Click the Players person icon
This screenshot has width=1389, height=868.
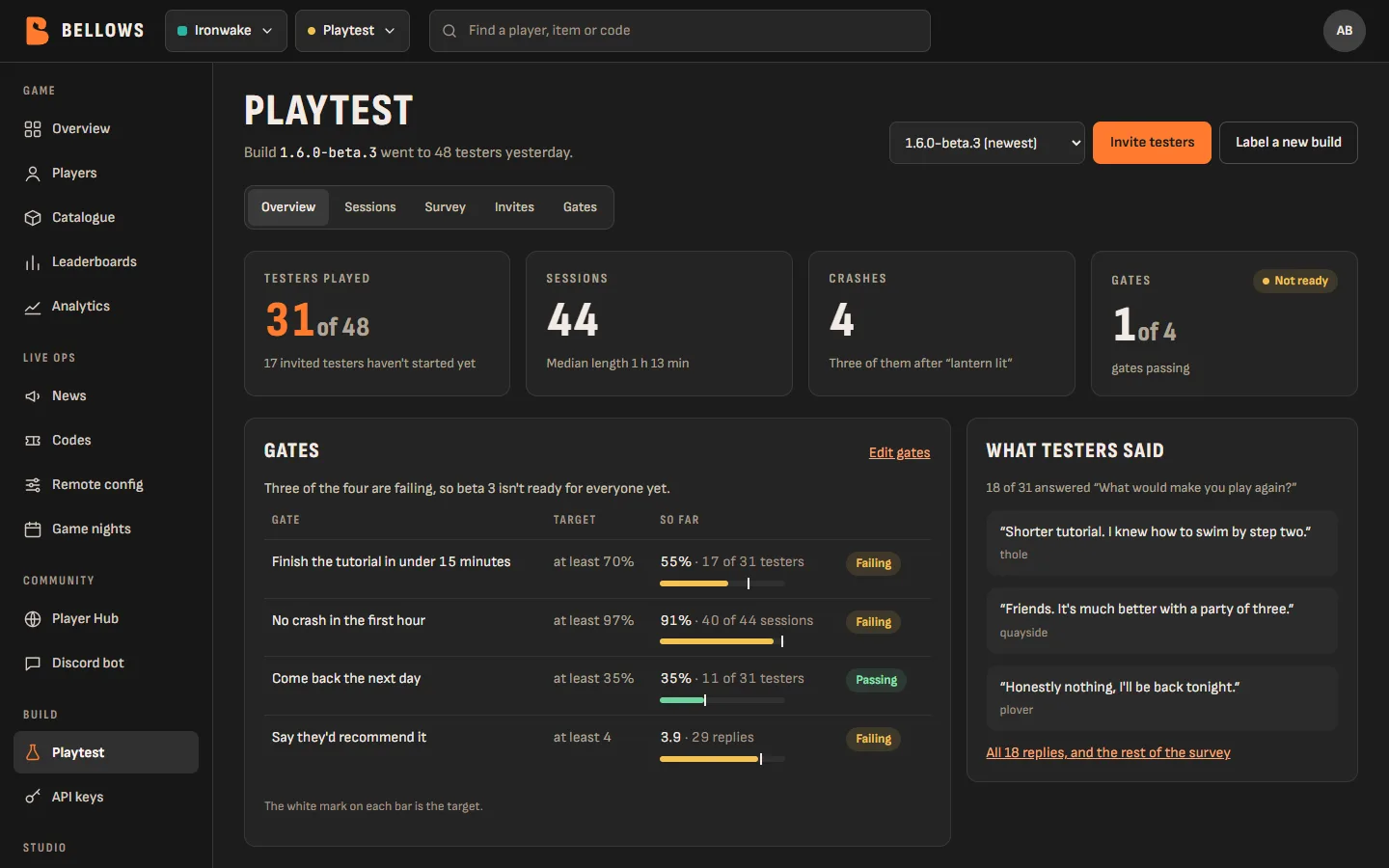tap(33, 174)
